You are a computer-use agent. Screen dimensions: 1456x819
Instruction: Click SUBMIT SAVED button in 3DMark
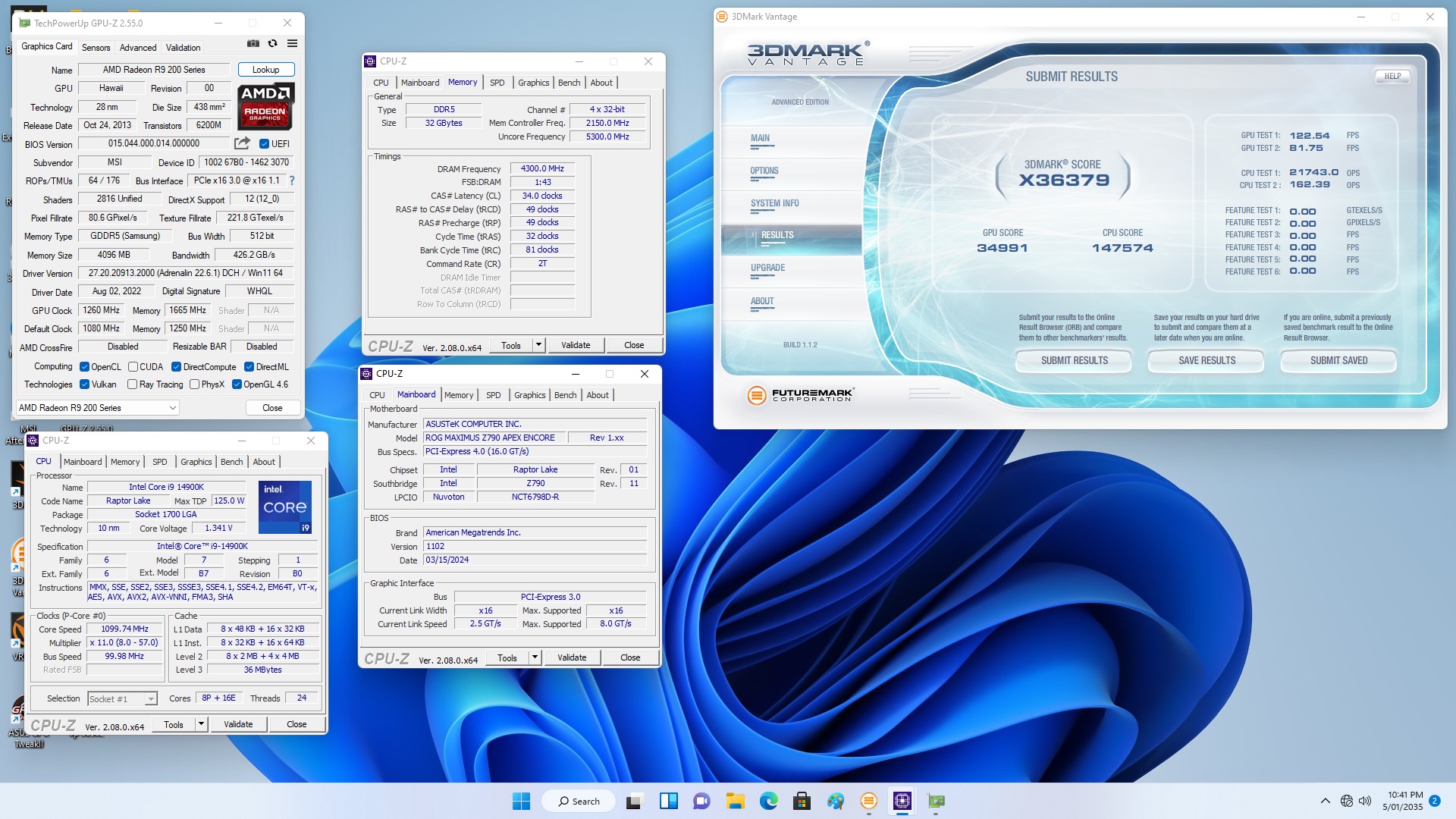[x=1339, y=361]
